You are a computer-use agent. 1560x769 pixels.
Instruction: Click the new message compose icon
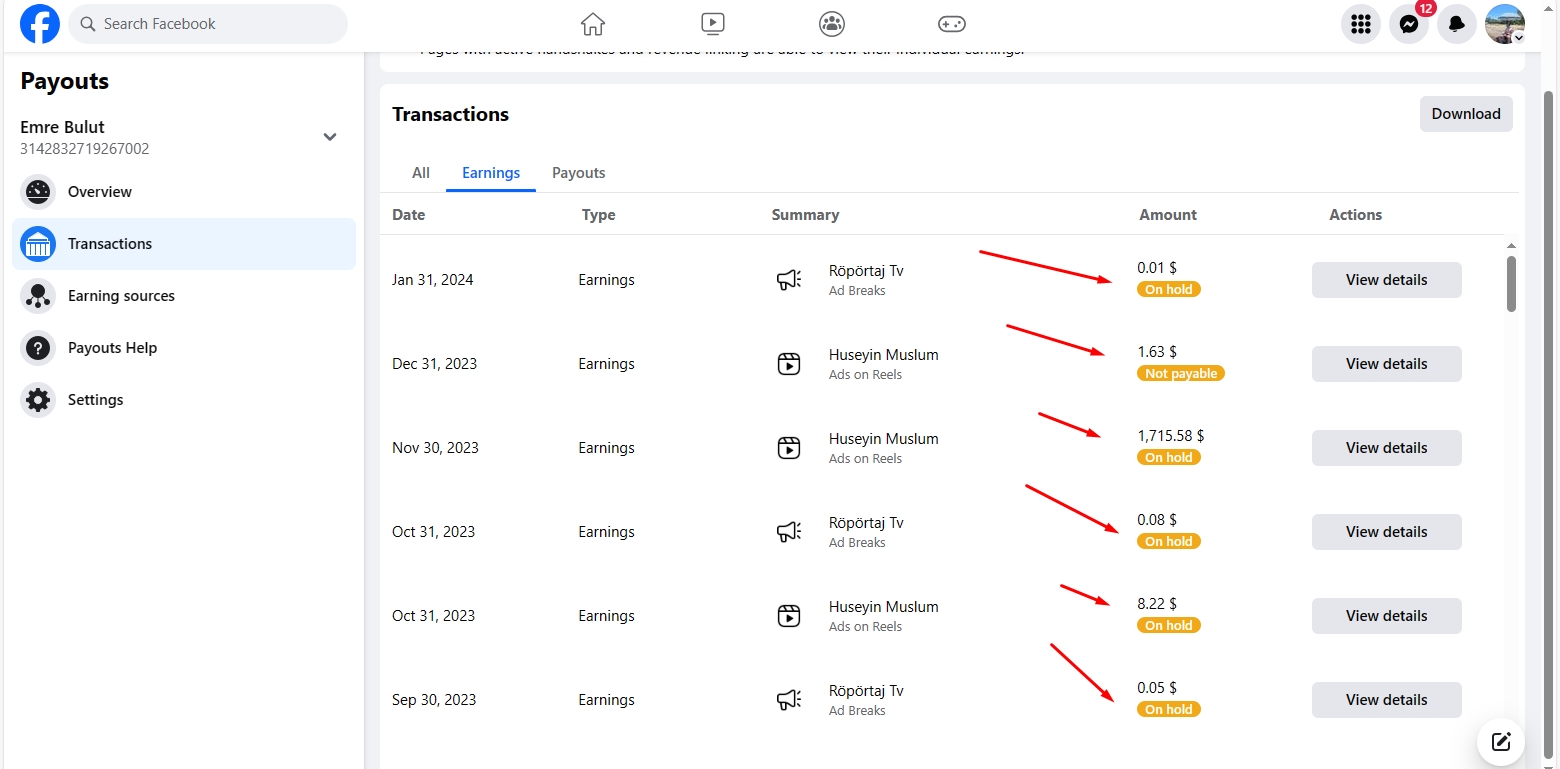tap(1500, 741)
